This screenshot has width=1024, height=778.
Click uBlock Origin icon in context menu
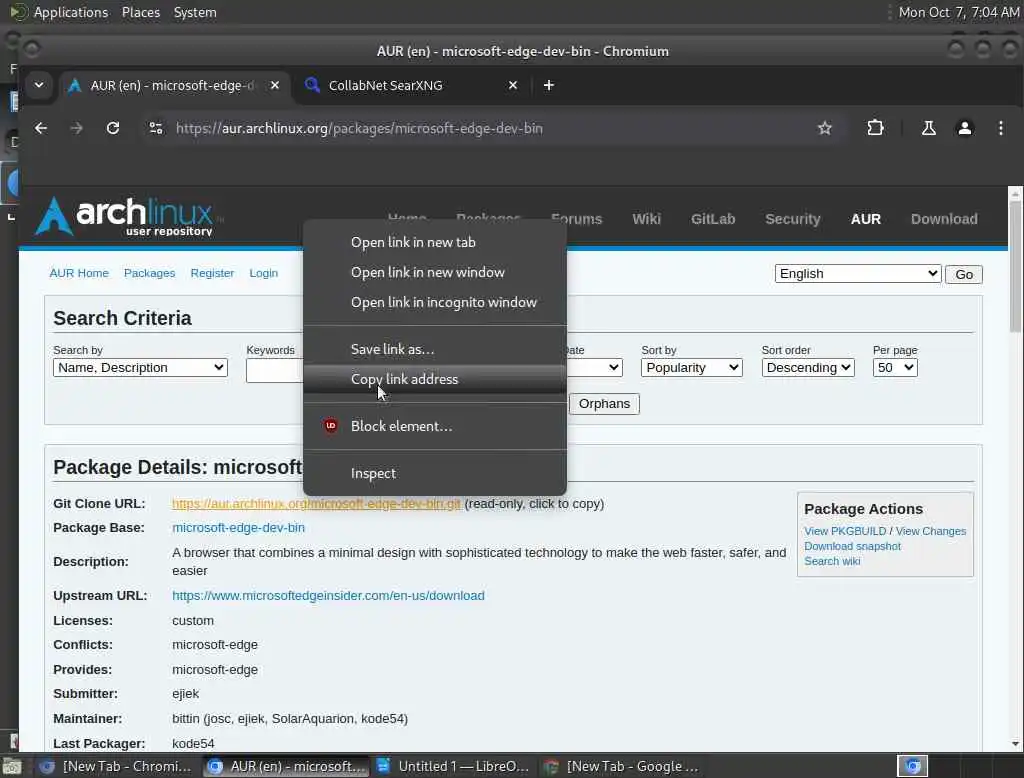pos(330,426)
